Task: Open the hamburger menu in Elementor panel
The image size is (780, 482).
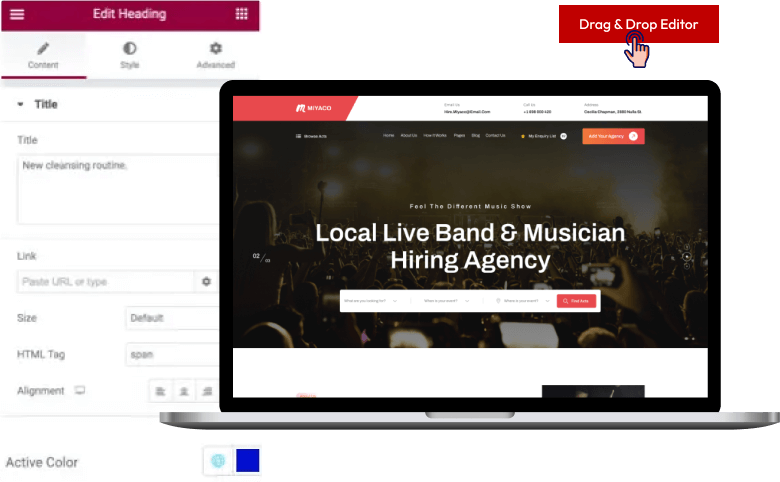Action: point(17,14)
